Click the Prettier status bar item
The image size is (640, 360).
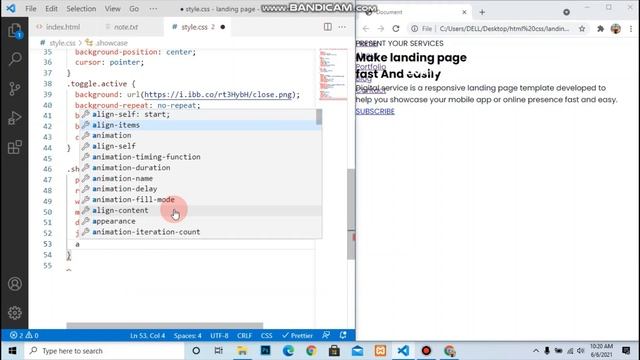pyautogui.click(x=298, y=335)
